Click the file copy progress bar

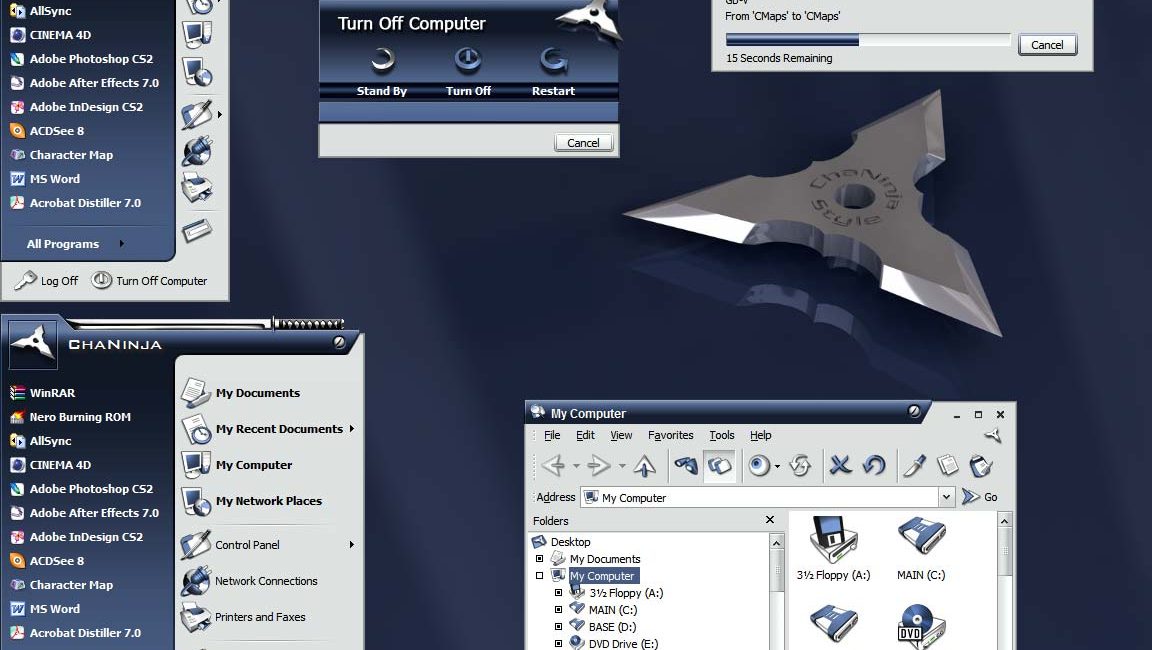867,40
